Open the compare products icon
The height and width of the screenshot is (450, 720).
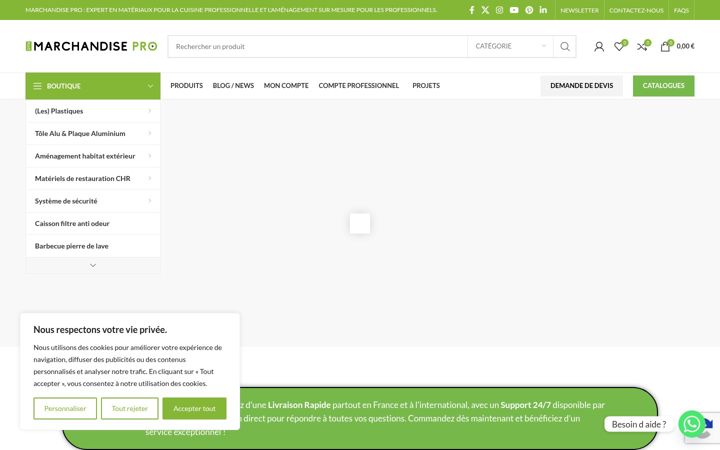[642, 46]
